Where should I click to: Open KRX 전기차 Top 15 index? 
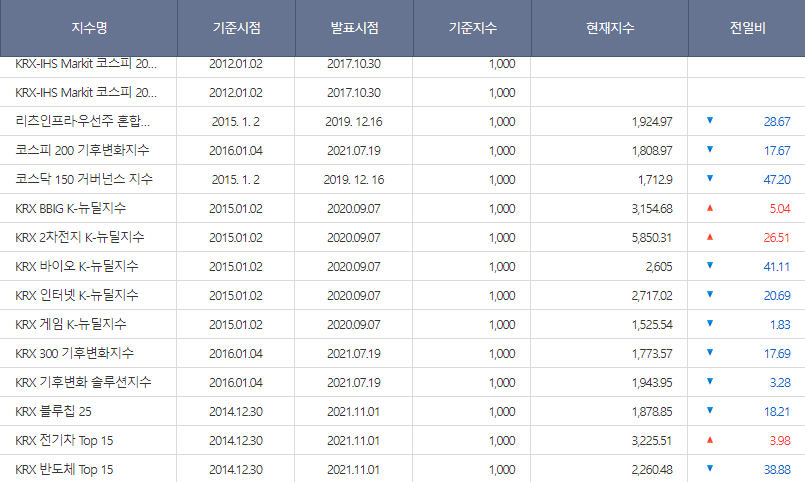(64, 440)
